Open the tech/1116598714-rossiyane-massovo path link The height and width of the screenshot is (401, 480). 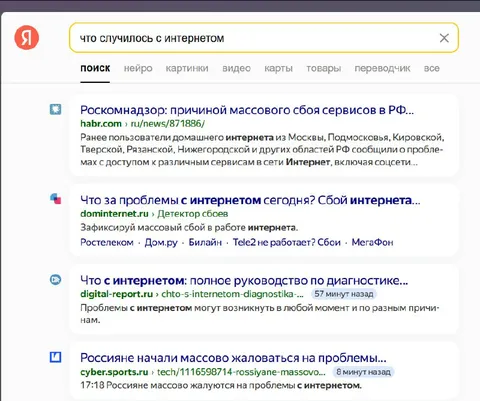click(241, 372)
